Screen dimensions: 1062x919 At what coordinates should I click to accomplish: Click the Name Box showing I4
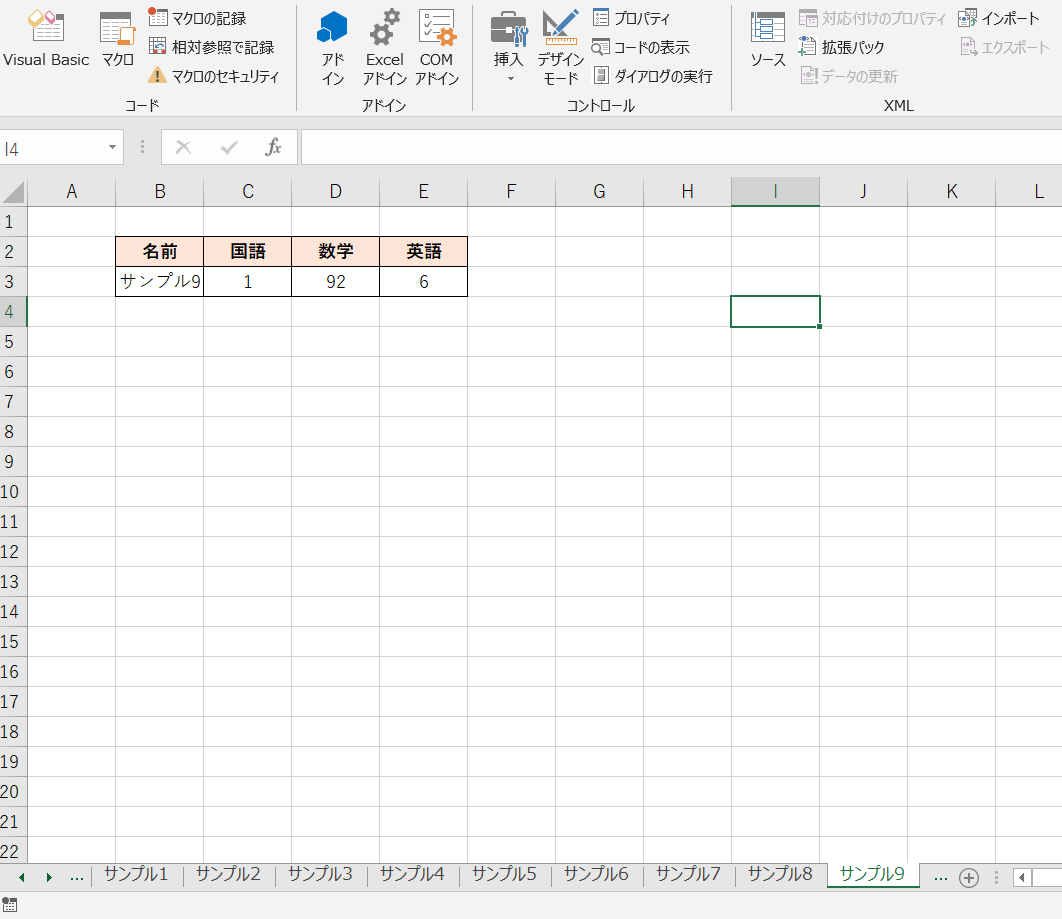[x=51, y=148]
